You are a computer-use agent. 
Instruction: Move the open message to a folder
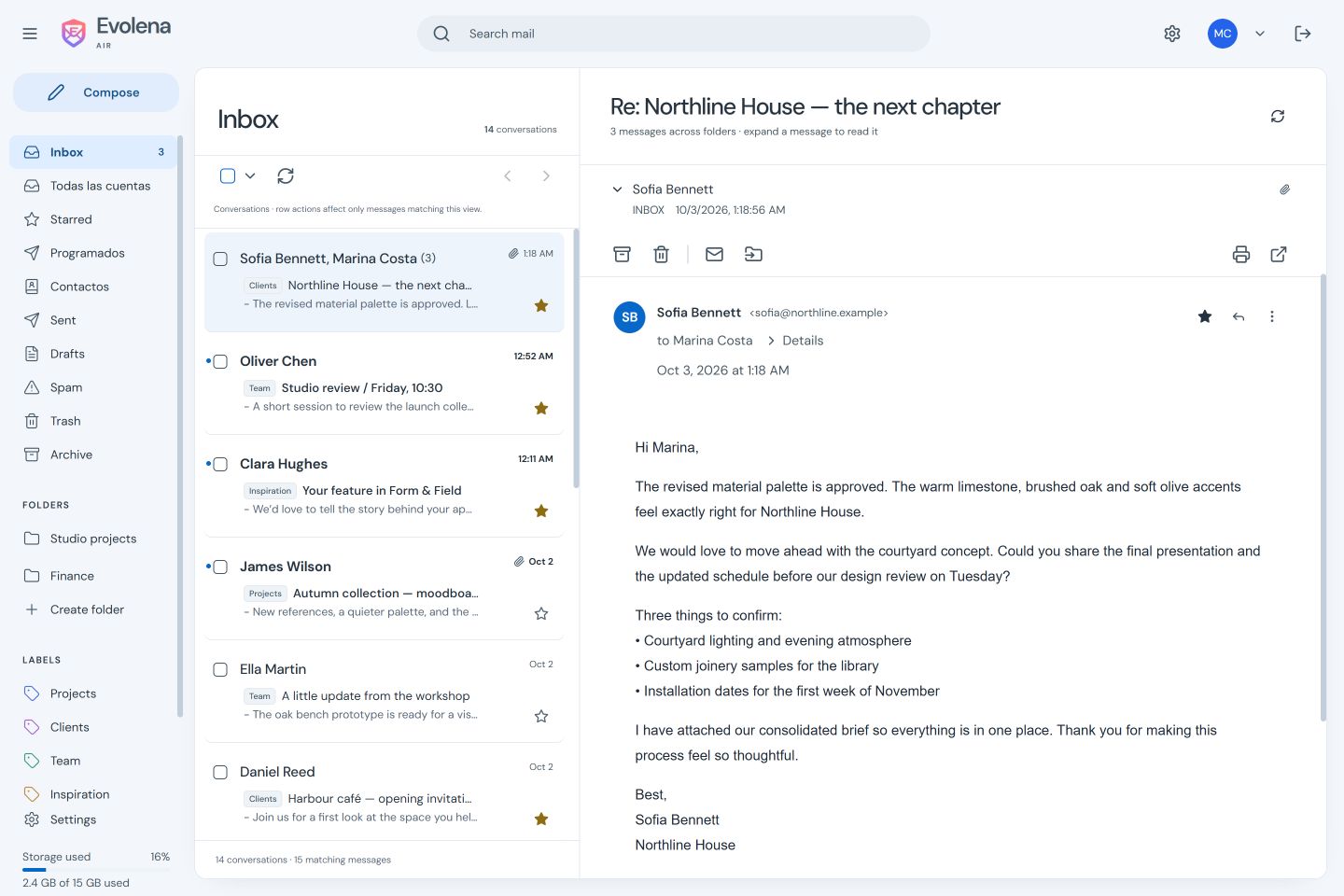pos(753,254)
